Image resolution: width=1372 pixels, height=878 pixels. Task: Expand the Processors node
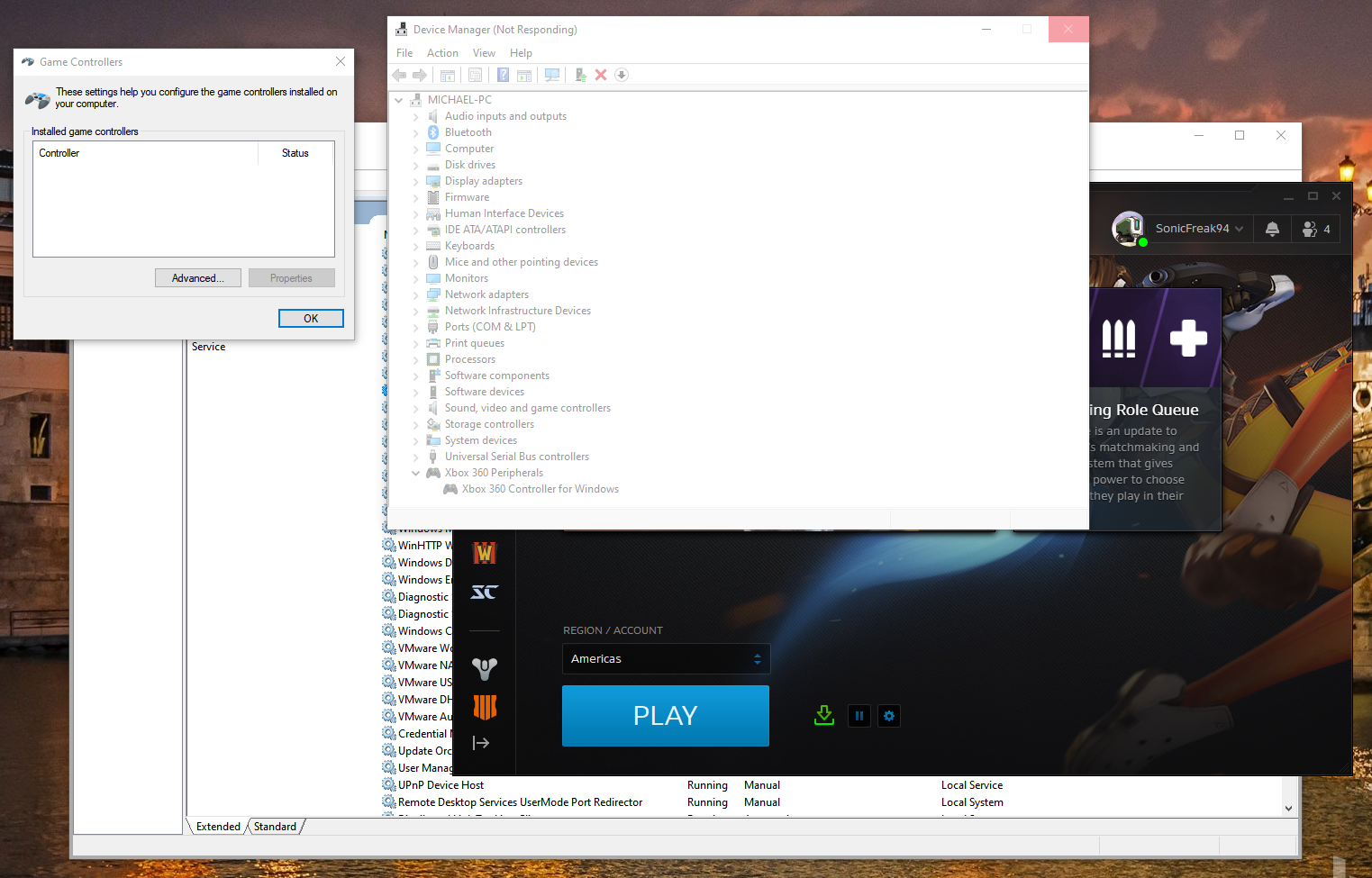click(x=415, y=359)
